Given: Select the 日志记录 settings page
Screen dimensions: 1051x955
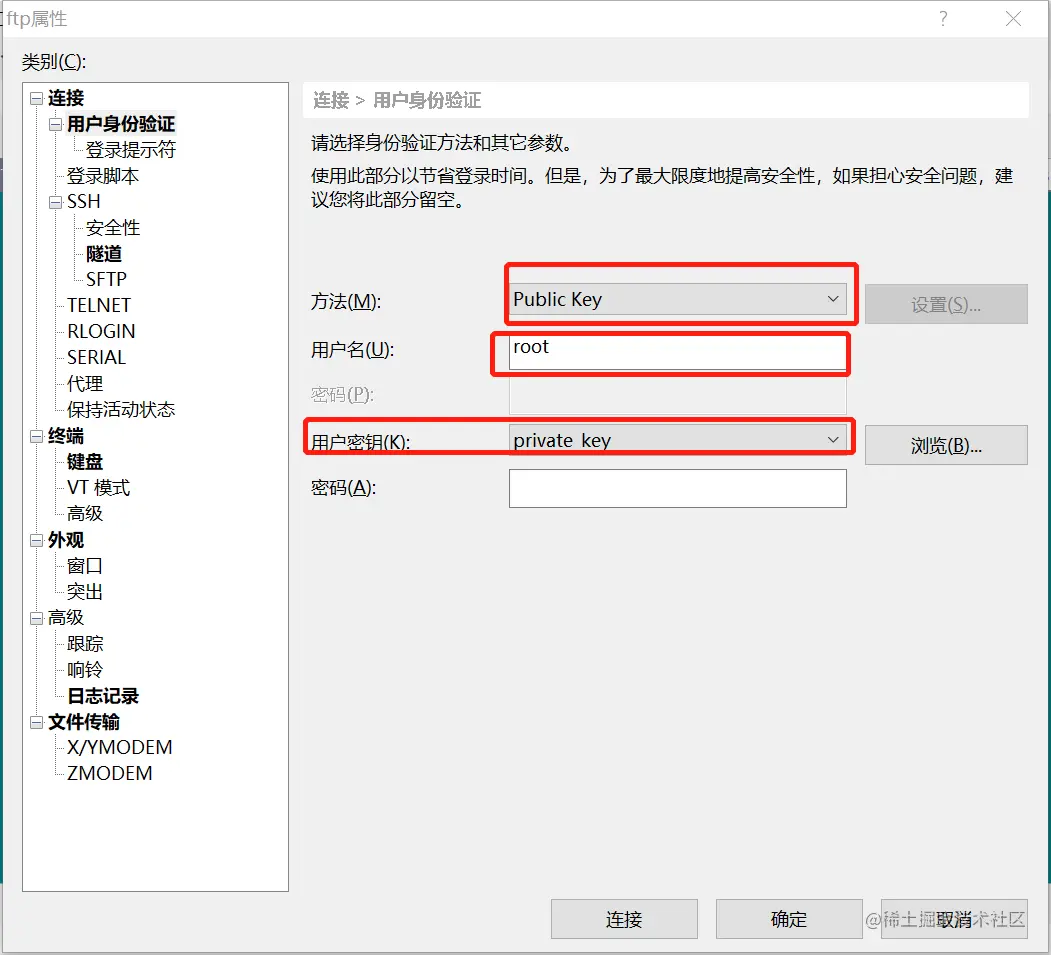Looking at the screenshot, I should [104, 695].
